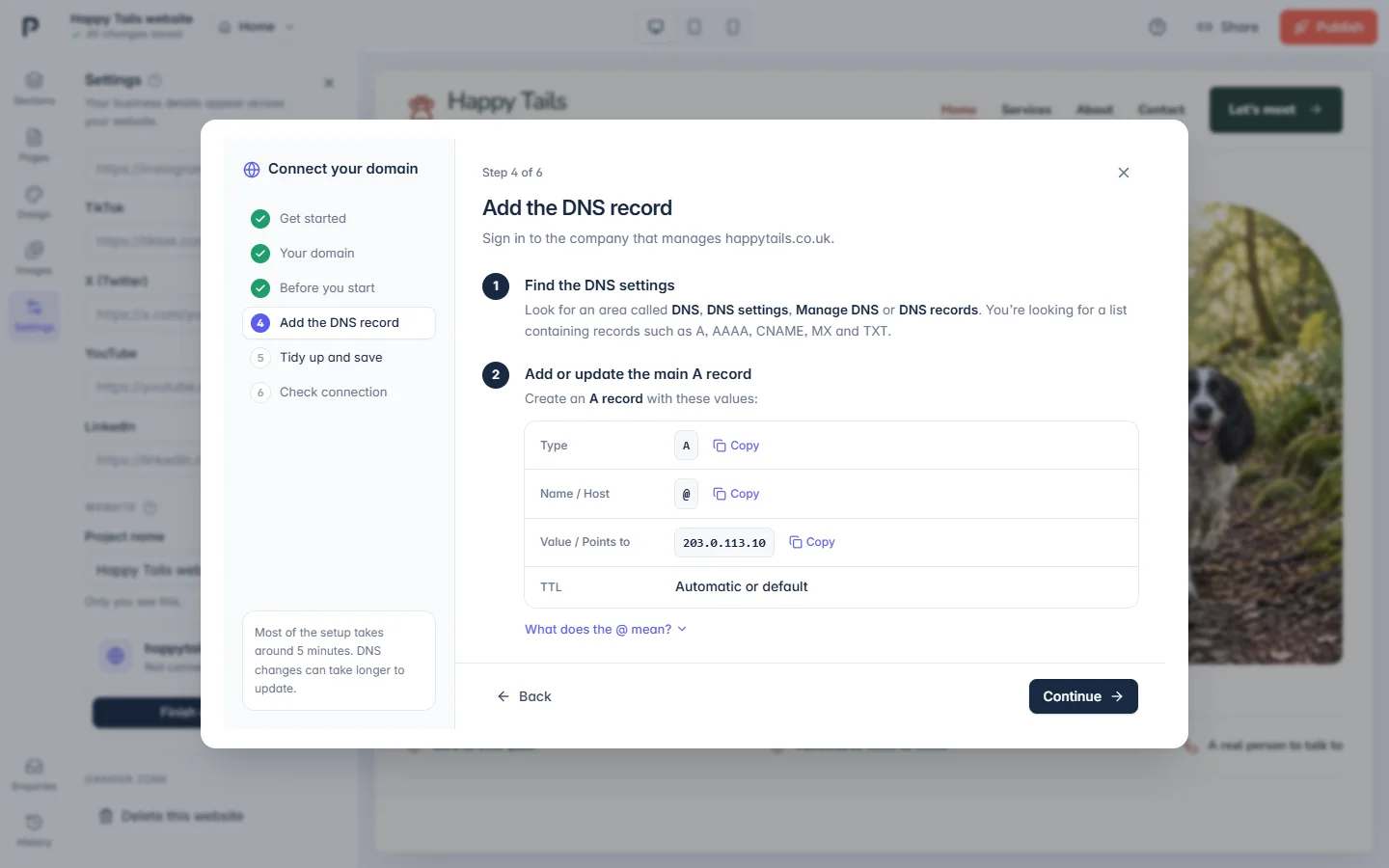Viewport: 1389px width, 868px height.
Task: Go Back to the previous step
Action: pyautogui.click(x=525, y=696)
